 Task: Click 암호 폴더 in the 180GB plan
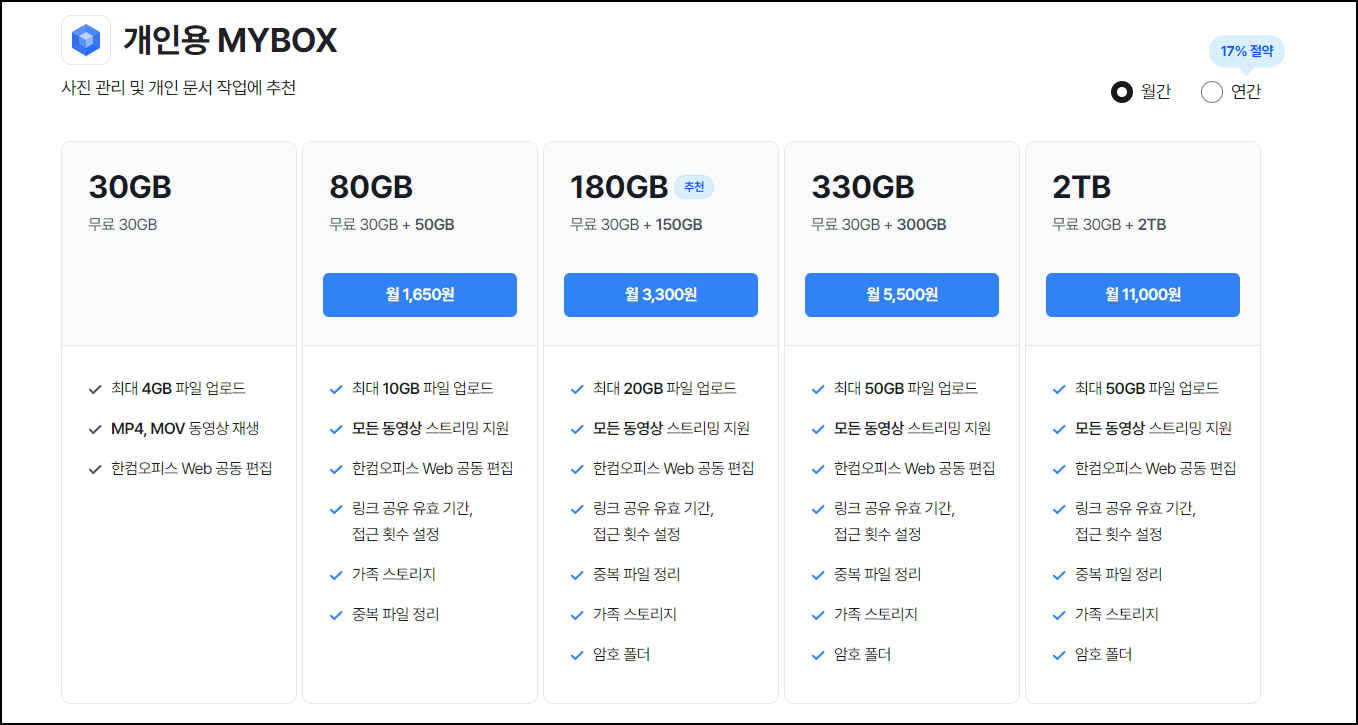(622, 655)
